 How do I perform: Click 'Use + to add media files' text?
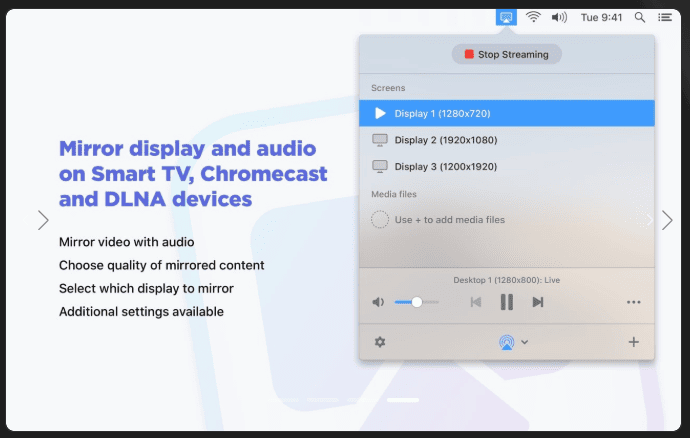coord(450,220)
